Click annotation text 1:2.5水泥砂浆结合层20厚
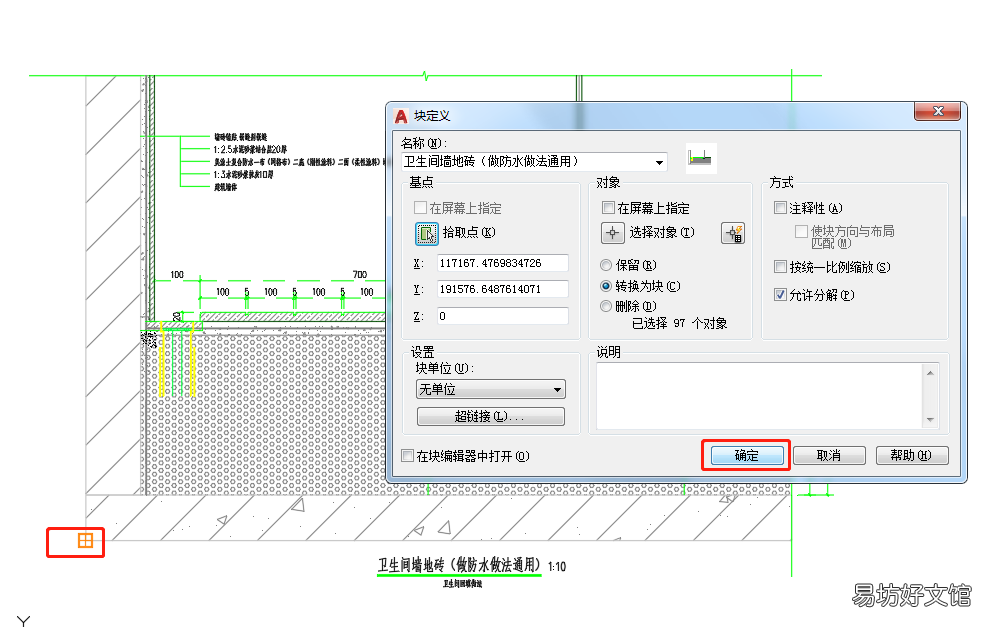 click(x=250, y=149)
